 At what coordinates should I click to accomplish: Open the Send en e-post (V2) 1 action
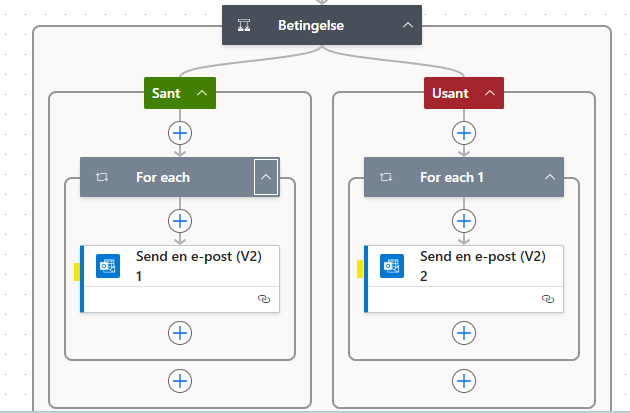tap(200, 266)
